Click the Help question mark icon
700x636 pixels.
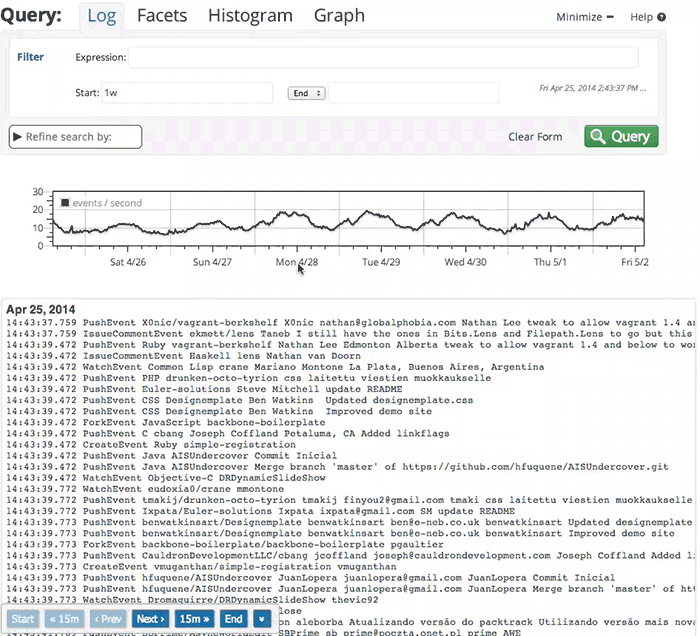tap(661, 17)
